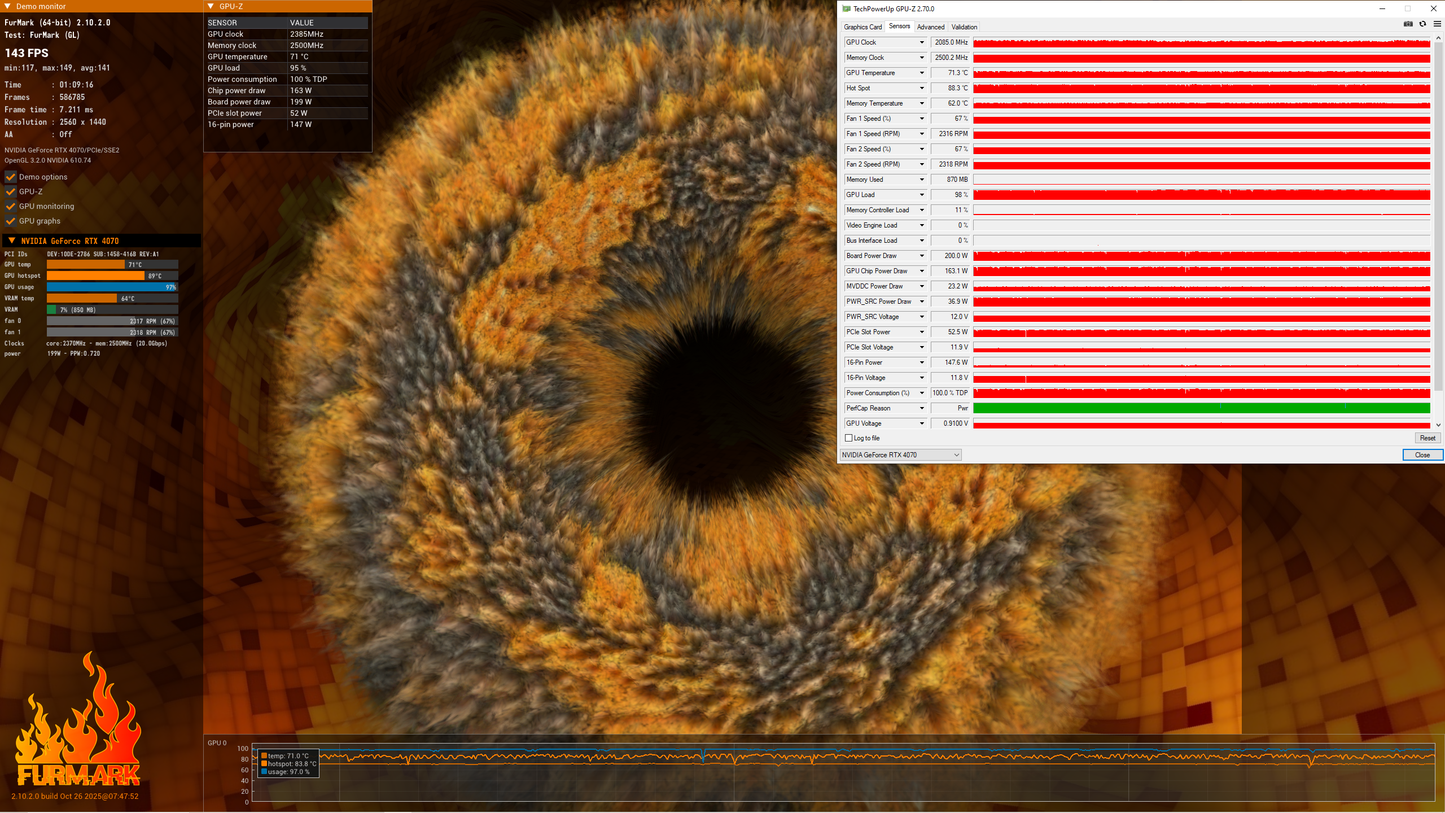Viewport: 1445px width, 813px height.
Task: Open the Validation tab
Action: coord(964,27)
